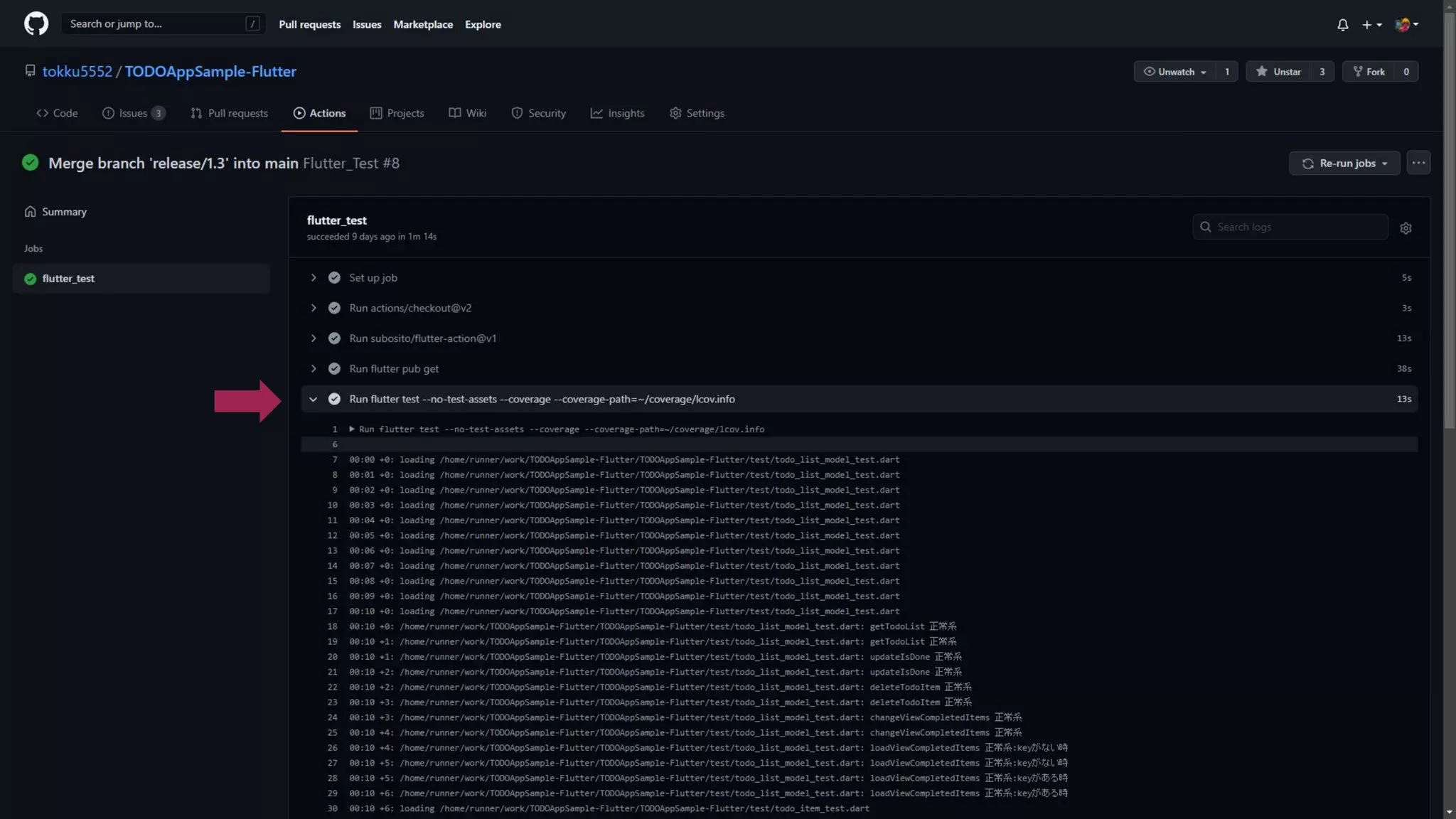The image size is (1456, 819).
Task: Open the Security tab
Action: (539, 114)
